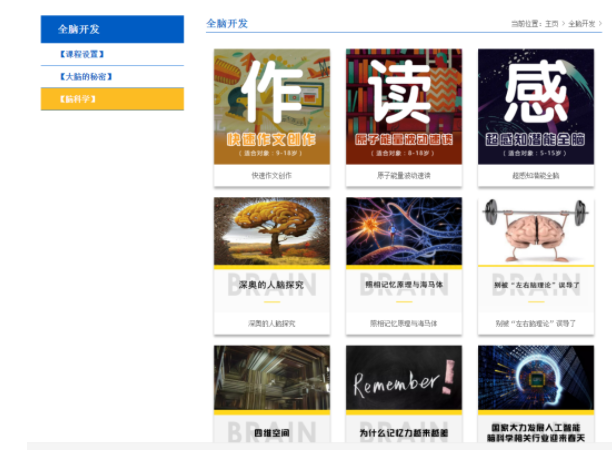612x458 pixels.
Task: Open the 超感知潜能全脑 course image
Action: click(x=535, y=106)
